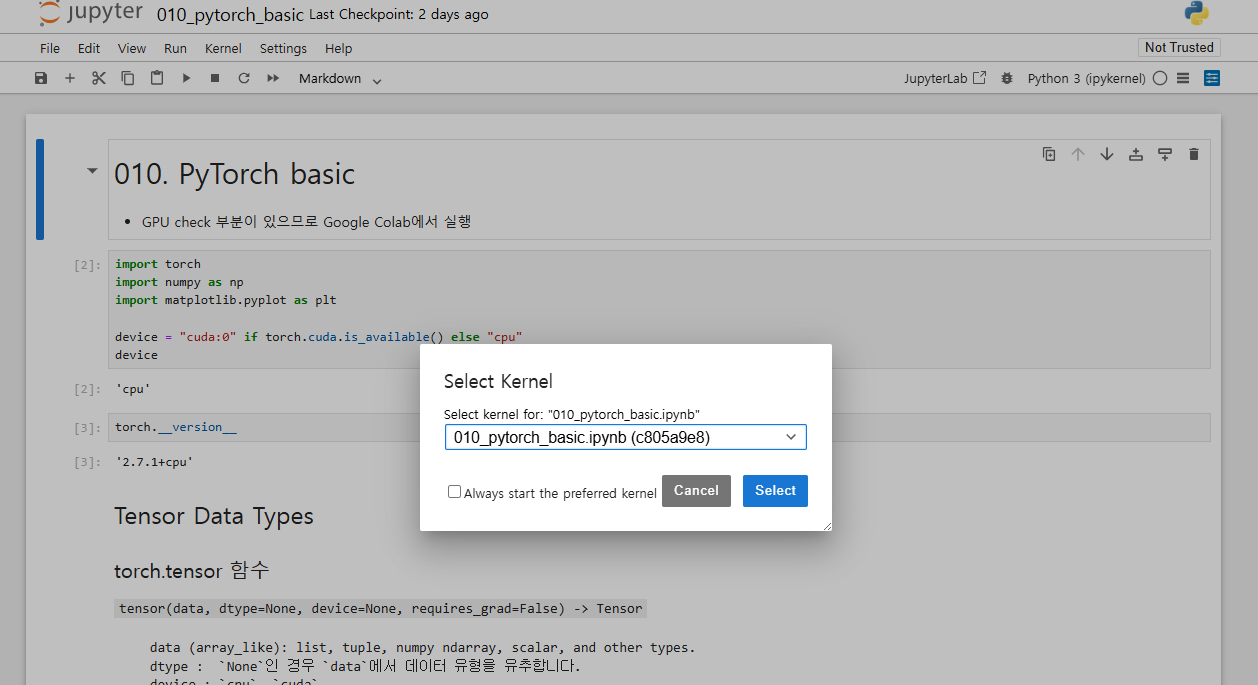Paste cell using the clipboard icon
Image resolution: width=1258 pixels, height=685 pixels.
click(x=157, y=78)
